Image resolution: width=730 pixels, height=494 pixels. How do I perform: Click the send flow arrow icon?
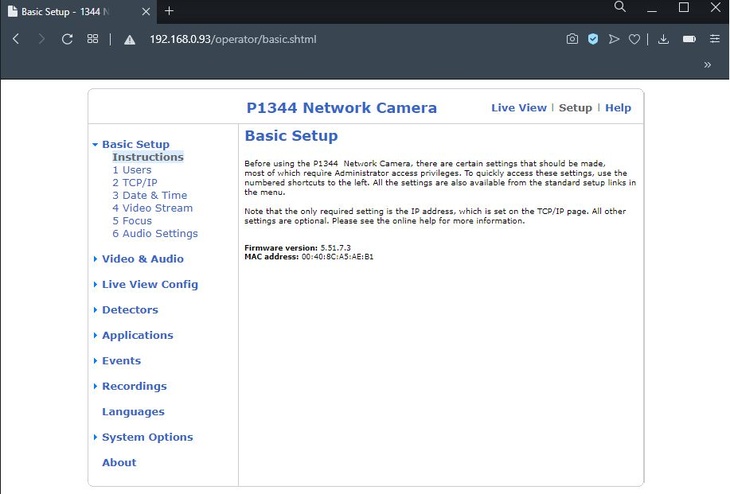[x=614, y=39]
